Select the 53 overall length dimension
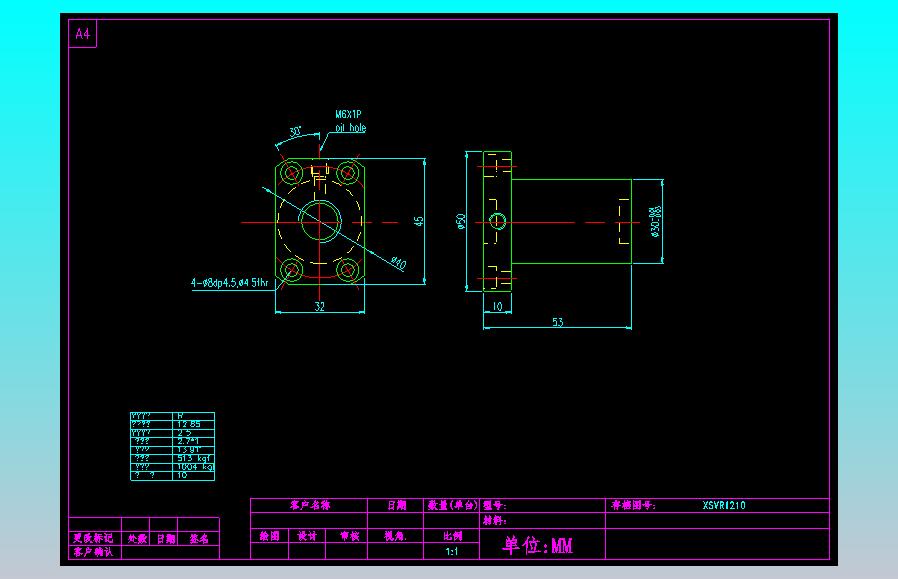Viewport: 898px width, 579px height. pos(558,322)
